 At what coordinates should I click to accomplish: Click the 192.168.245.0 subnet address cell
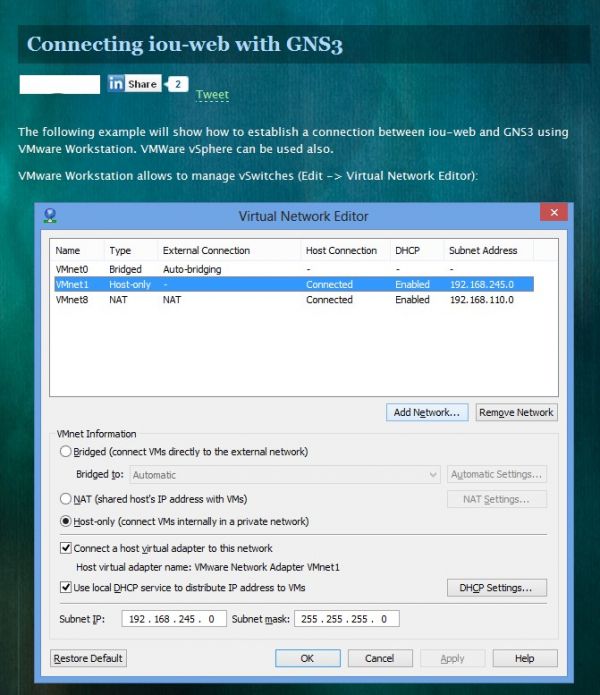pos(482,284)
